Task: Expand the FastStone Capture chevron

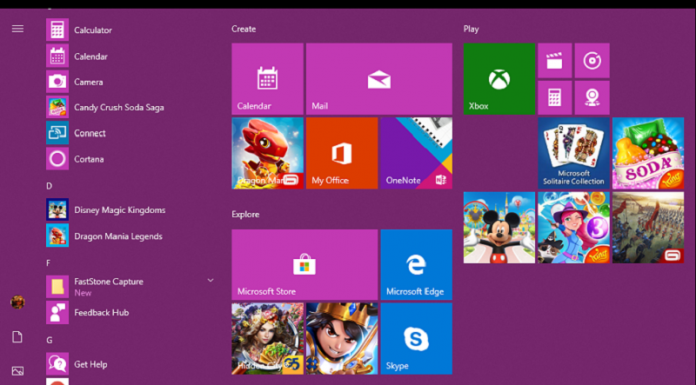Action: 210,280
